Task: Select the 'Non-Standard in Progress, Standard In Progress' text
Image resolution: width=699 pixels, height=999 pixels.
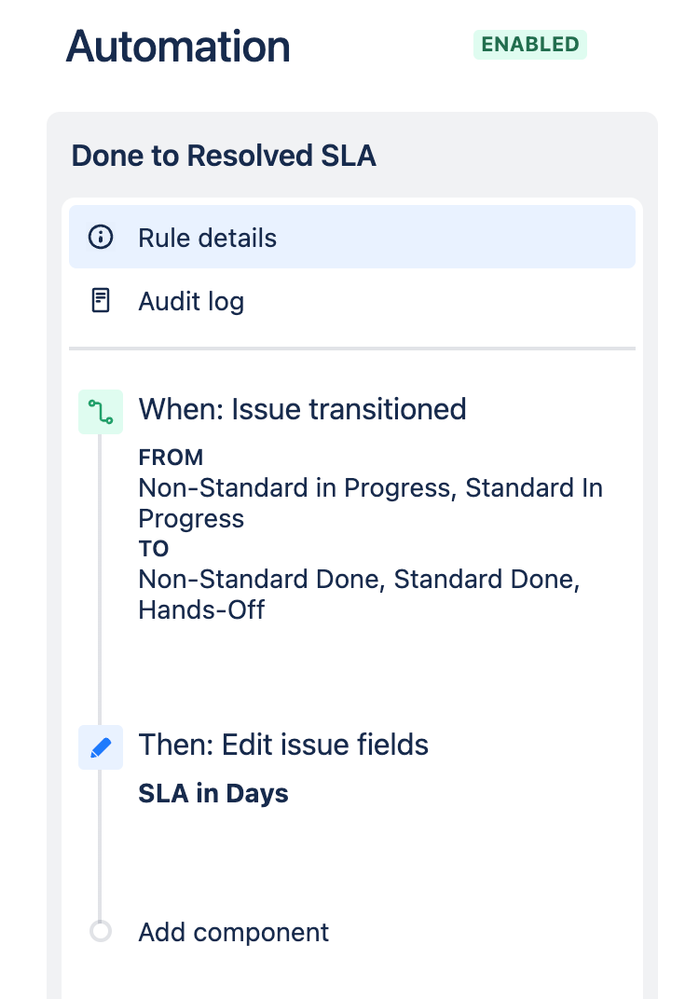Action: click(370, 503)
